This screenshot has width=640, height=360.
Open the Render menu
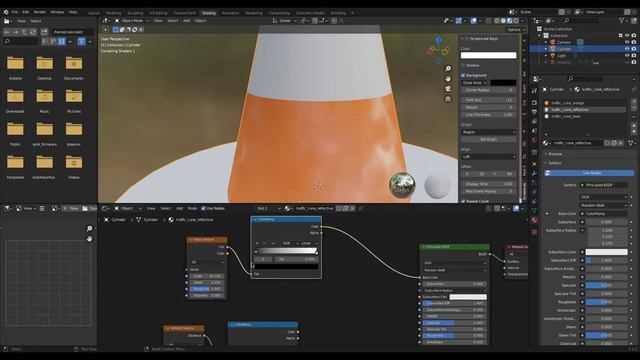(40, 12)
